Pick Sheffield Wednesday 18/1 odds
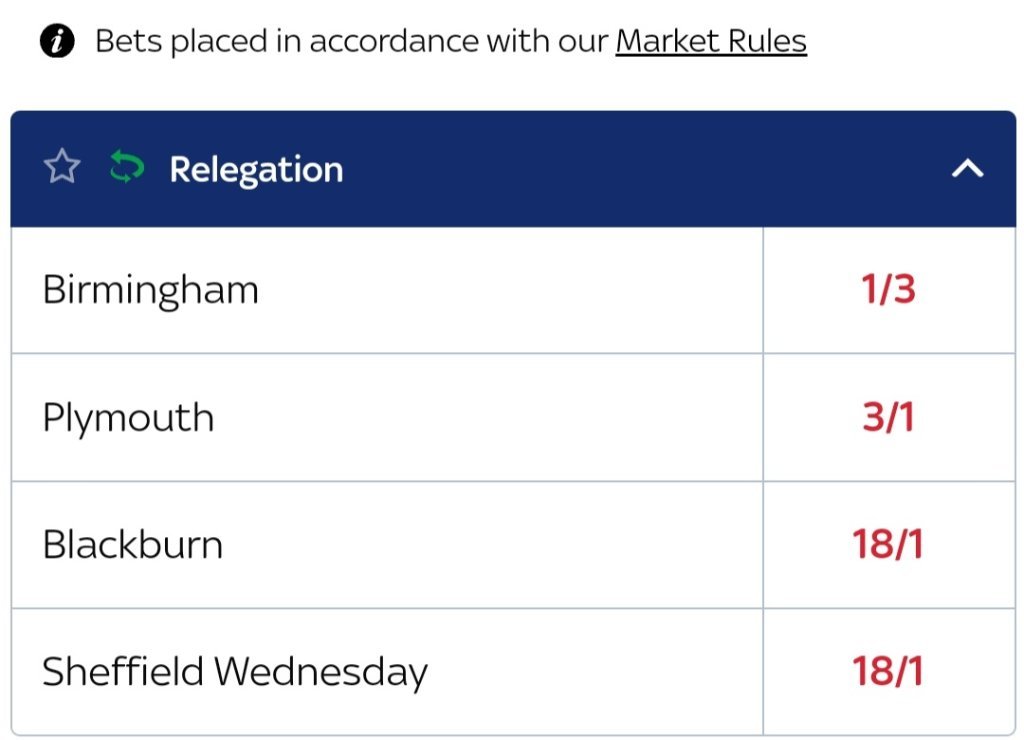 click(888, 671)
